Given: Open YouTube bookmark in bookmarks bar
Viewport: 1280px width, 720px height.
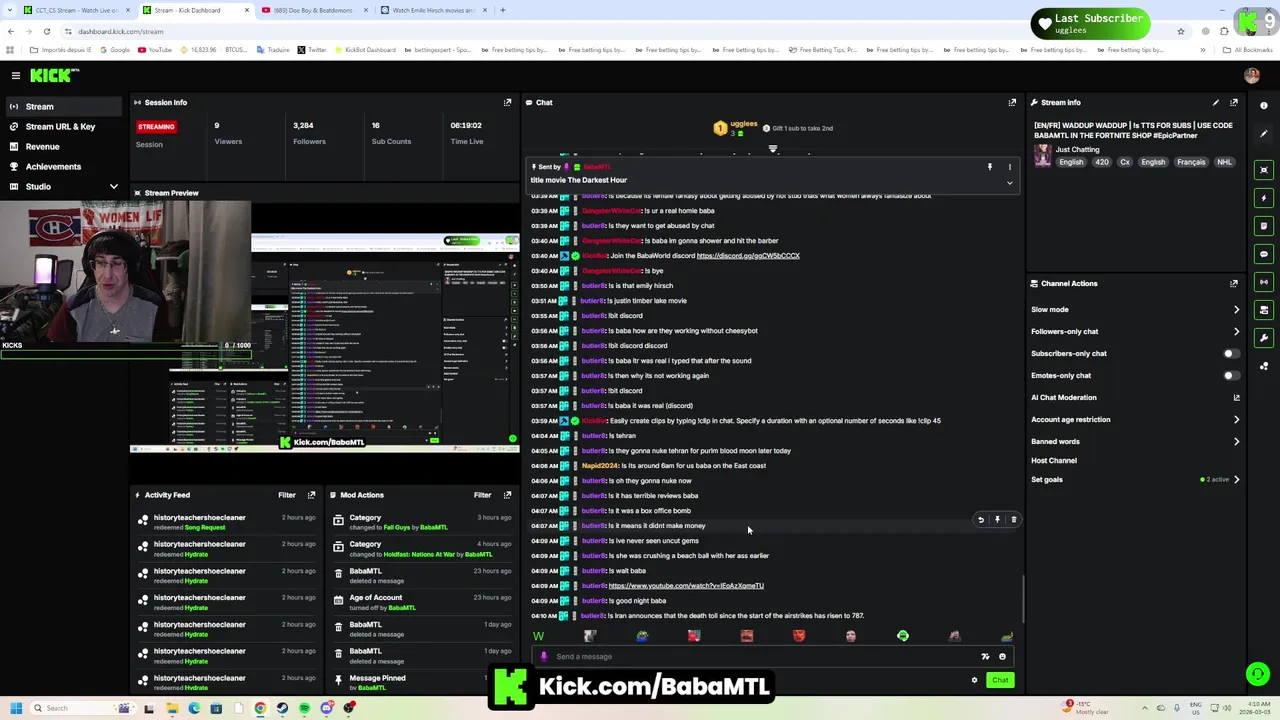Looking at the screenshot, I should click(x=155, y=50).
